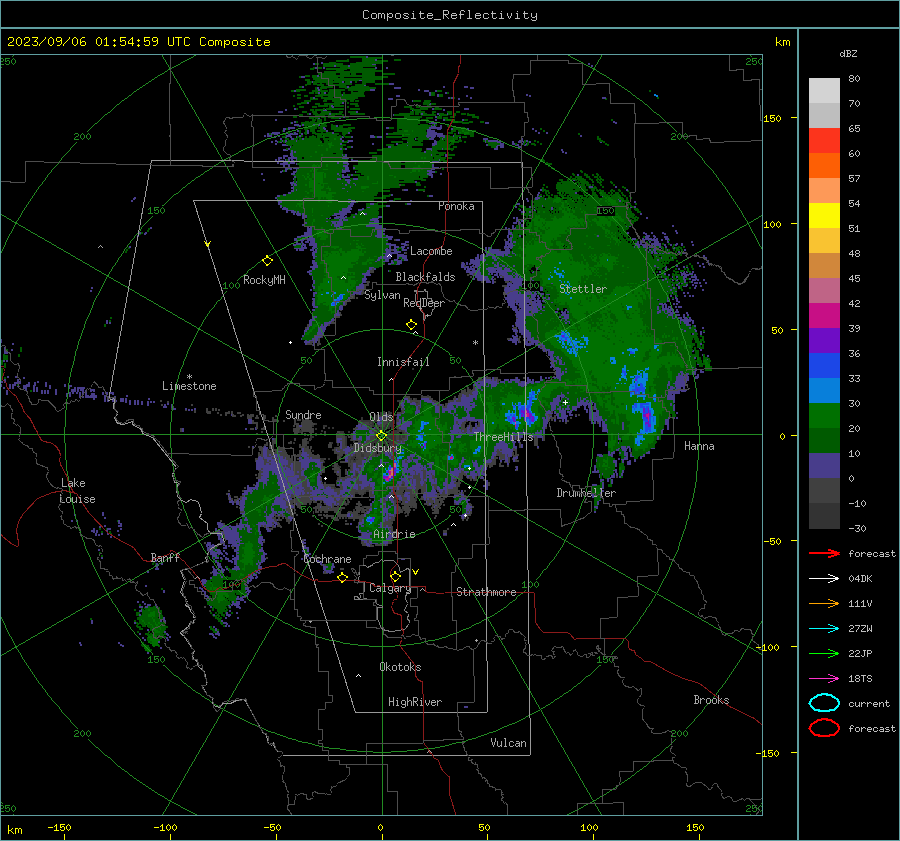Image resolution: width=900 pixels, height=841 pixels.
Task: Click the yellow diamond marker near RedDeer
Action: [x=411, y=325]
